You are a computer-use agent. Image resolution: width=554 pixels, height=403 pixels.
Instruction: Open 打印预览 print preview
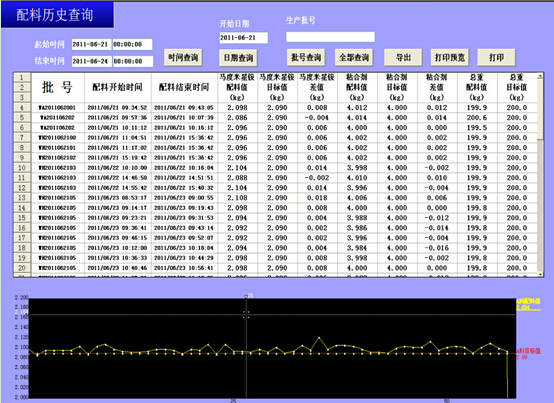450,58
